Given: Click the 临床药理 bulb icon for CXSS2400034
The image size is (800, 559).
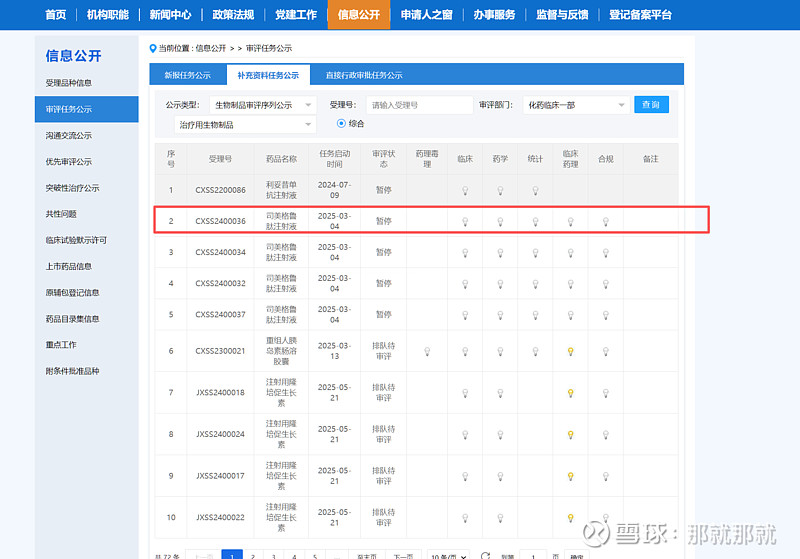Looking at the screenshot, I should [x=570, y=253].
